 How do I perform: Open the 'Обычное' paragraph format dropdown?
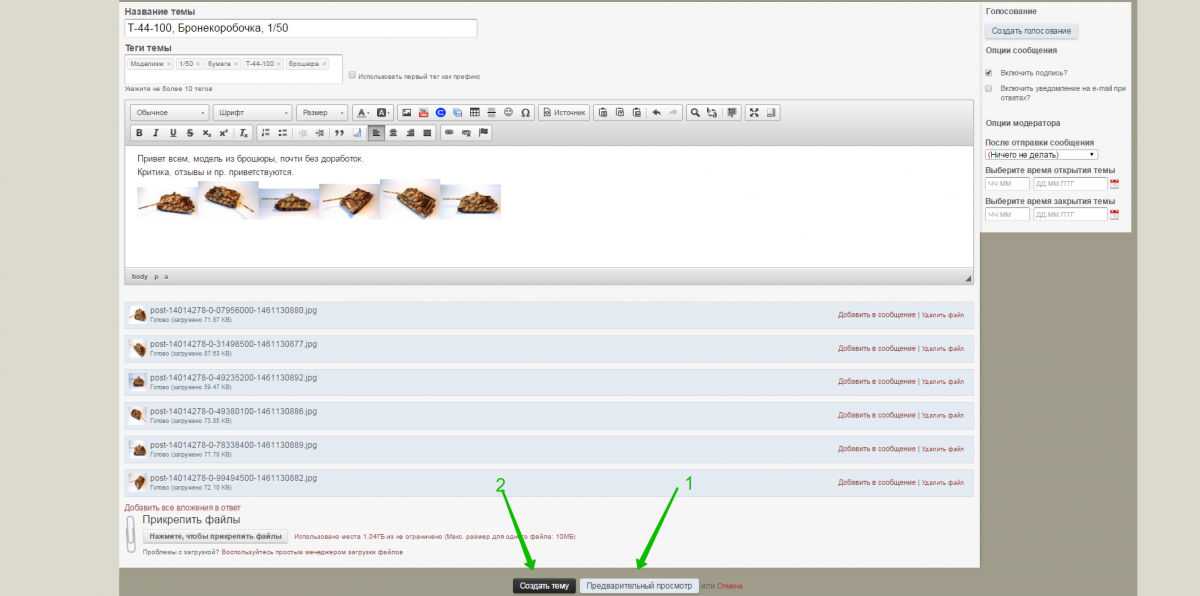pos(168,113)
